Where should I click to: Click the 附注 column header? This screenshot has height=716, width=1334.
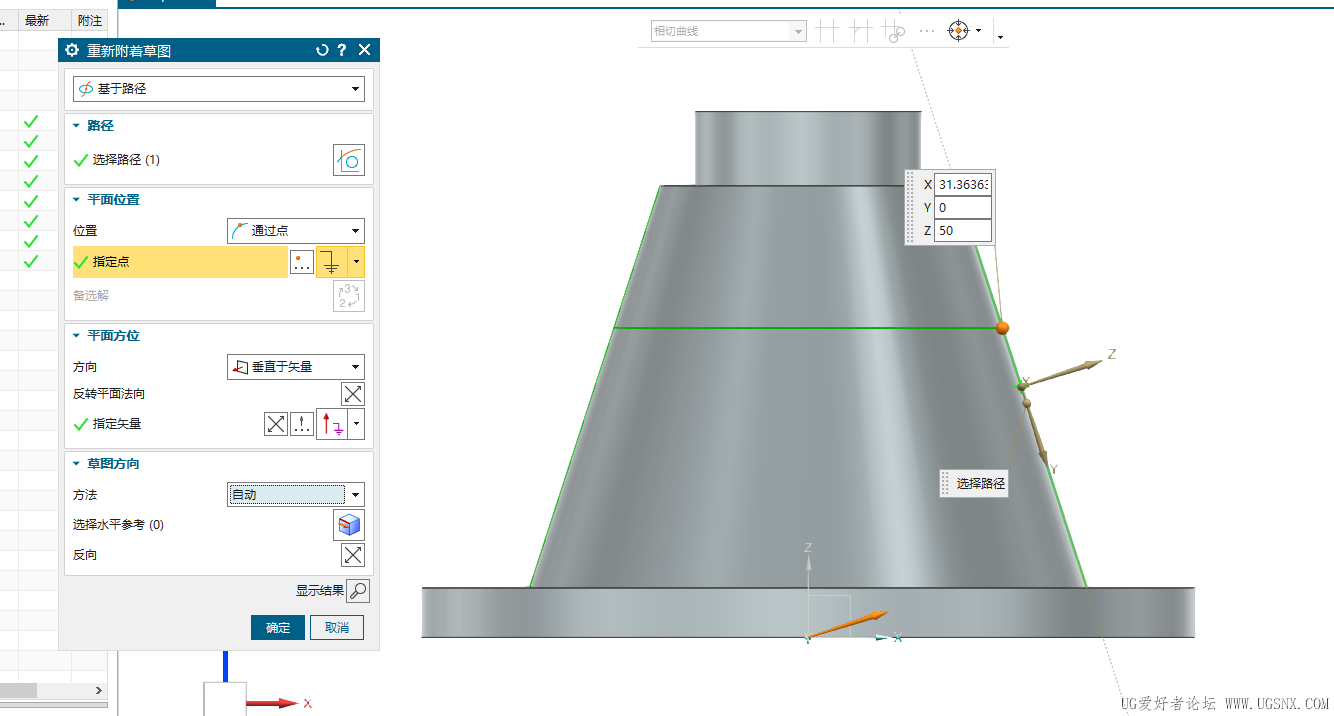click(x=90, y=20)
